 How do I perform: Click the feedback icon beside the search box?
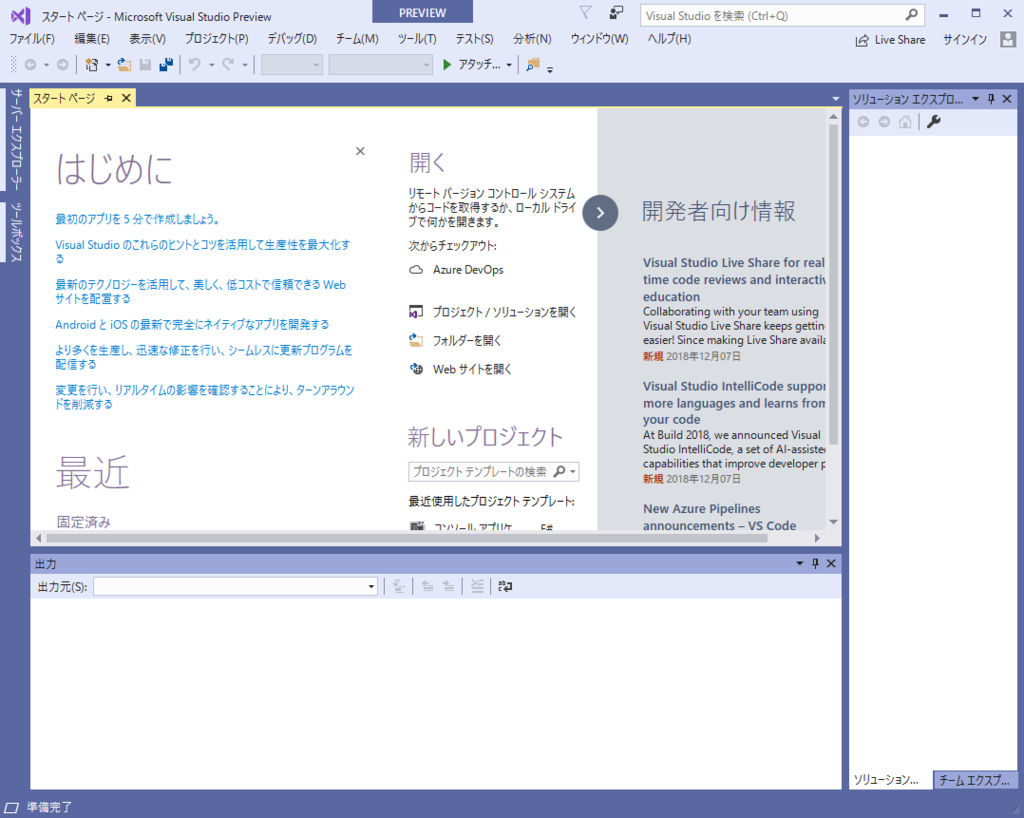(x=616, y=13)
